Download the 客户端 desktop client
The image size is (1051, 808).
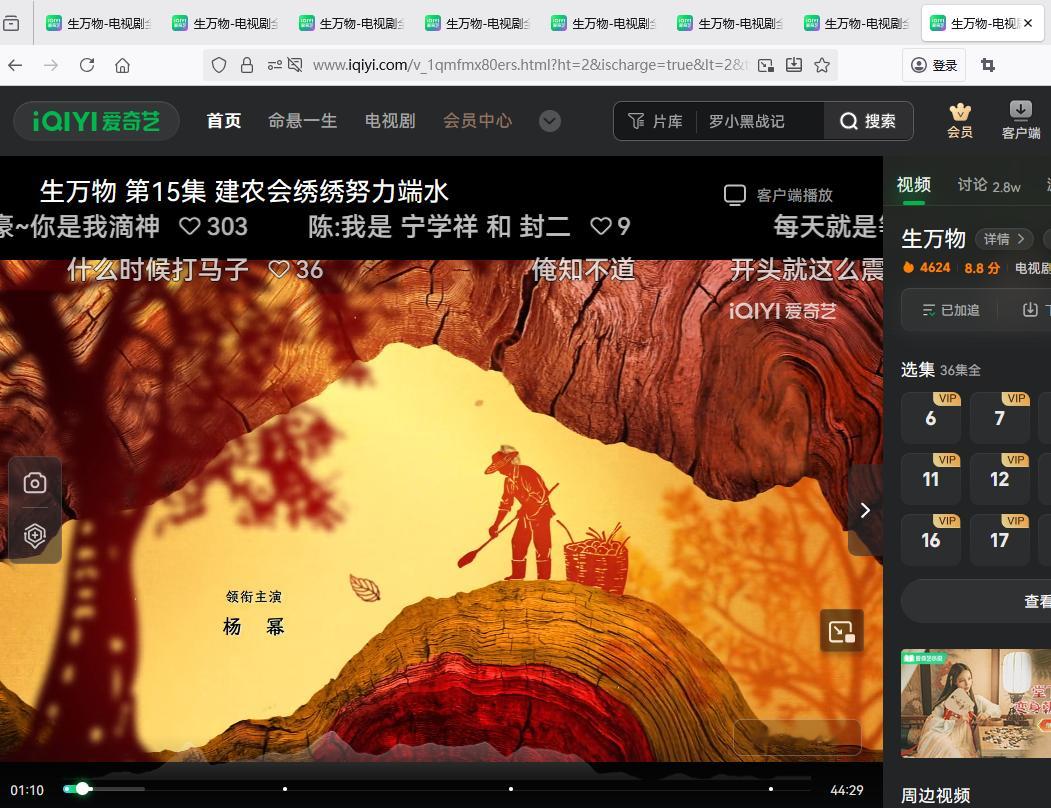coord(1021,121)
